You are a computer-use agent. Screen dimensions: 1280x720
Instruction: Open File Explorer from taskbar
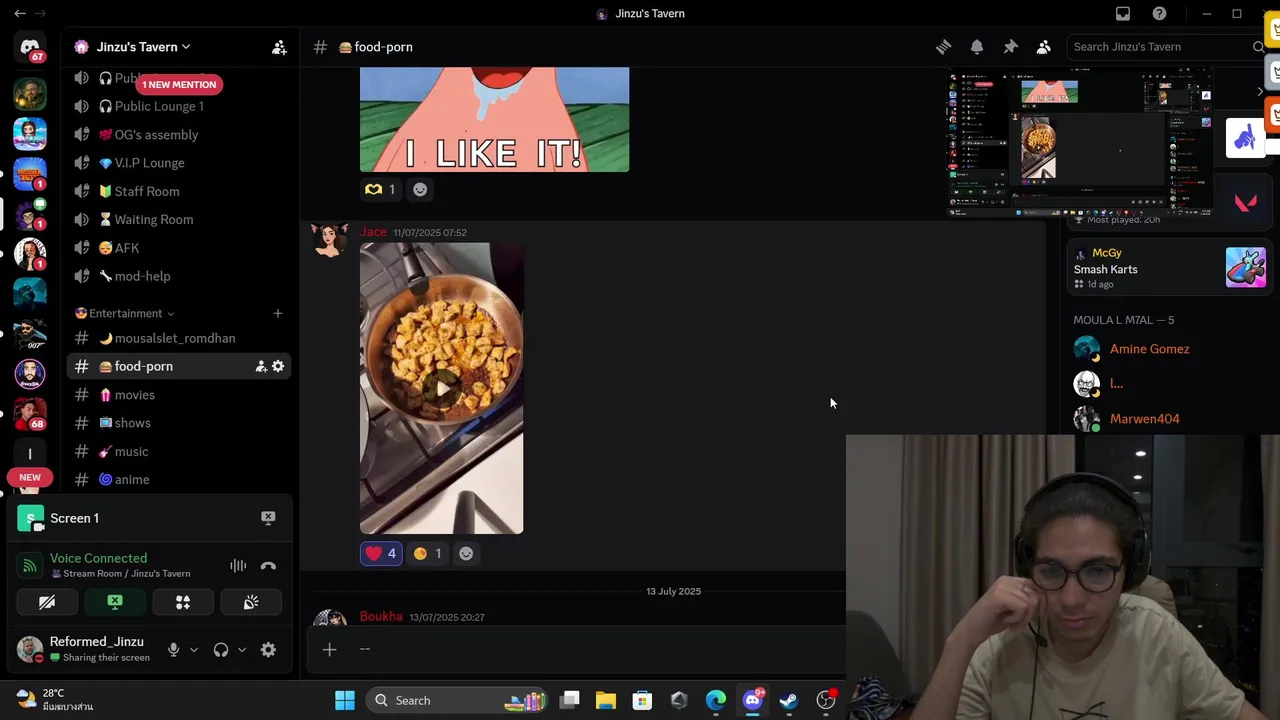click(606, 700)
